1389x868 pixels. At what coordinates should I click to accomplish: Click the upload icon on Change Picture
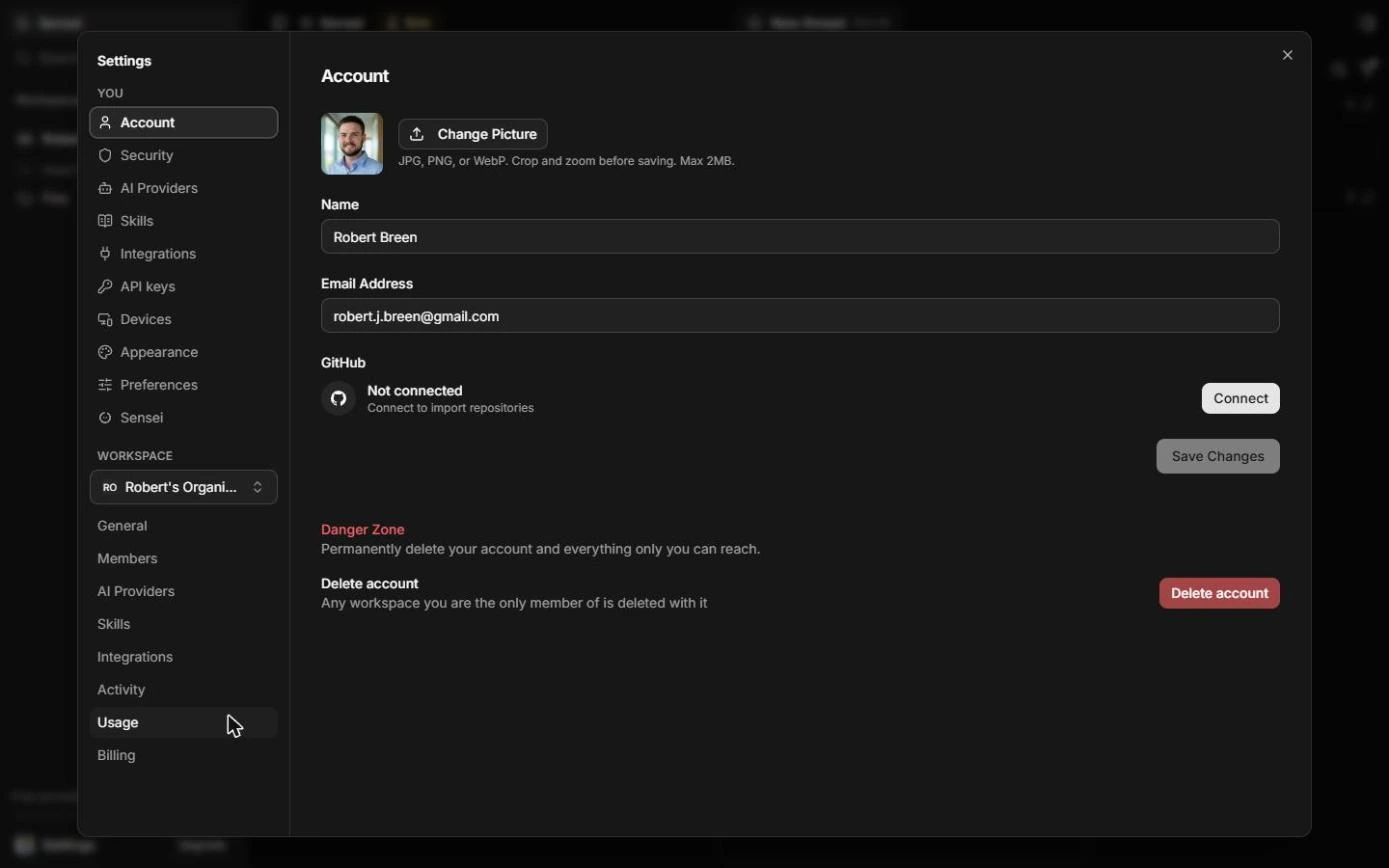[417, 134]
